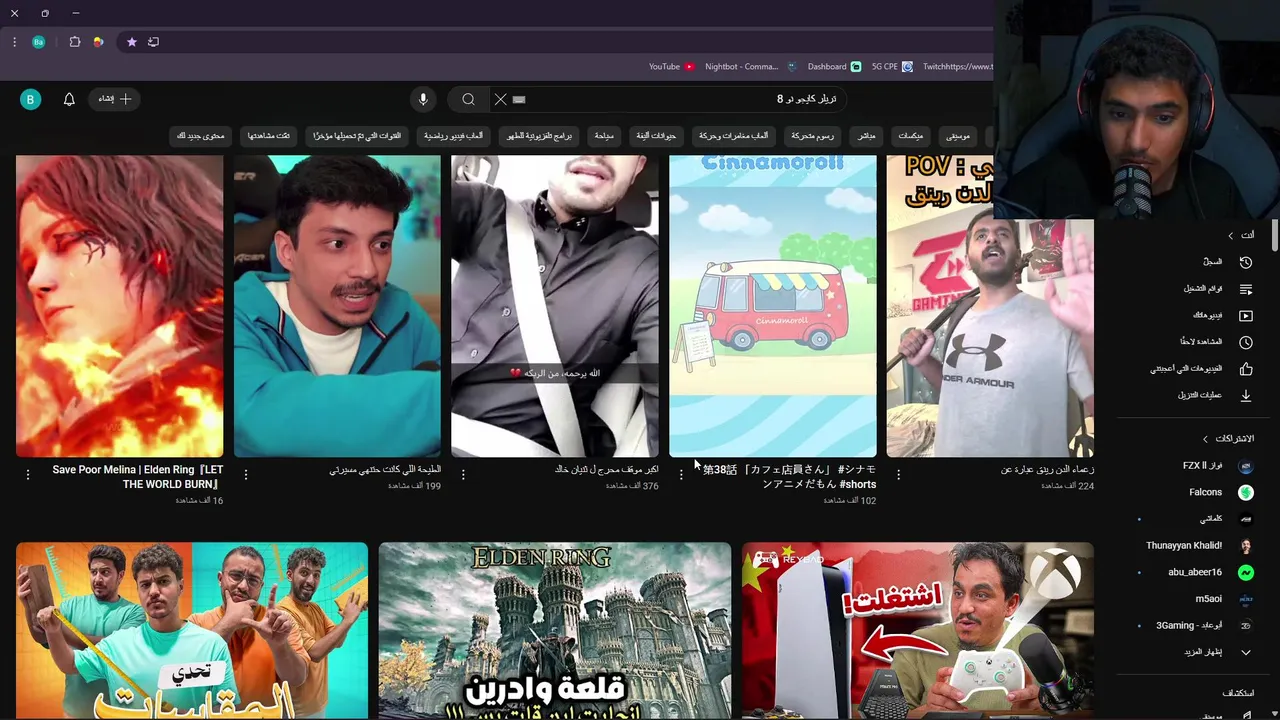The image size is (1280, 720).
Task: Open History (السجل) in the sidebar
Action: 1228,262
